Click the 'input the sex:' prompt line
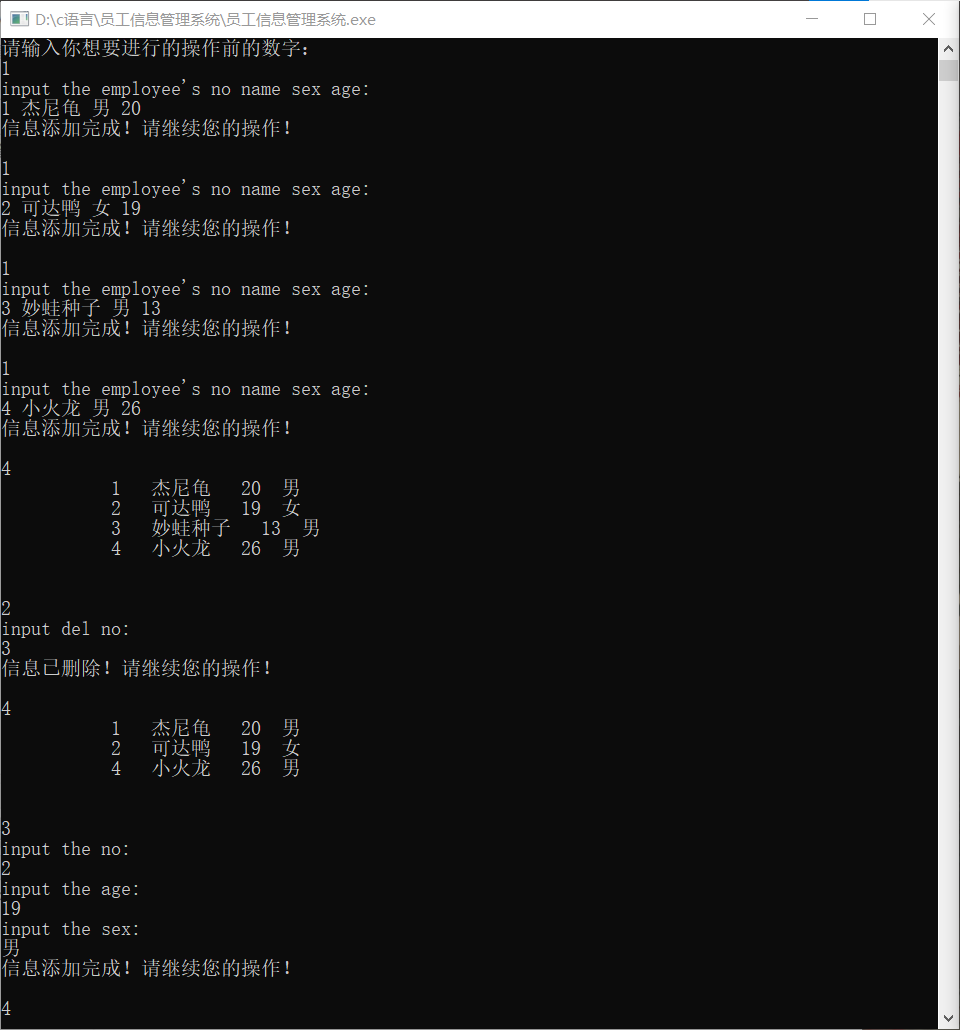Viewport: 960px width, 1030px height. pos(70,929)
